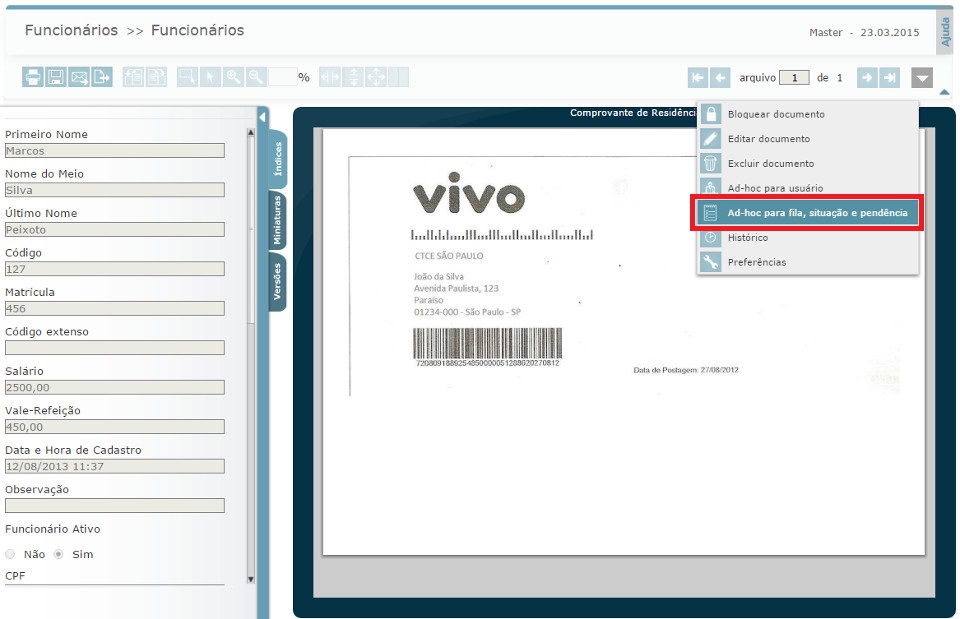
Task: Go to the next file arrow
Action: coord(866,78)
